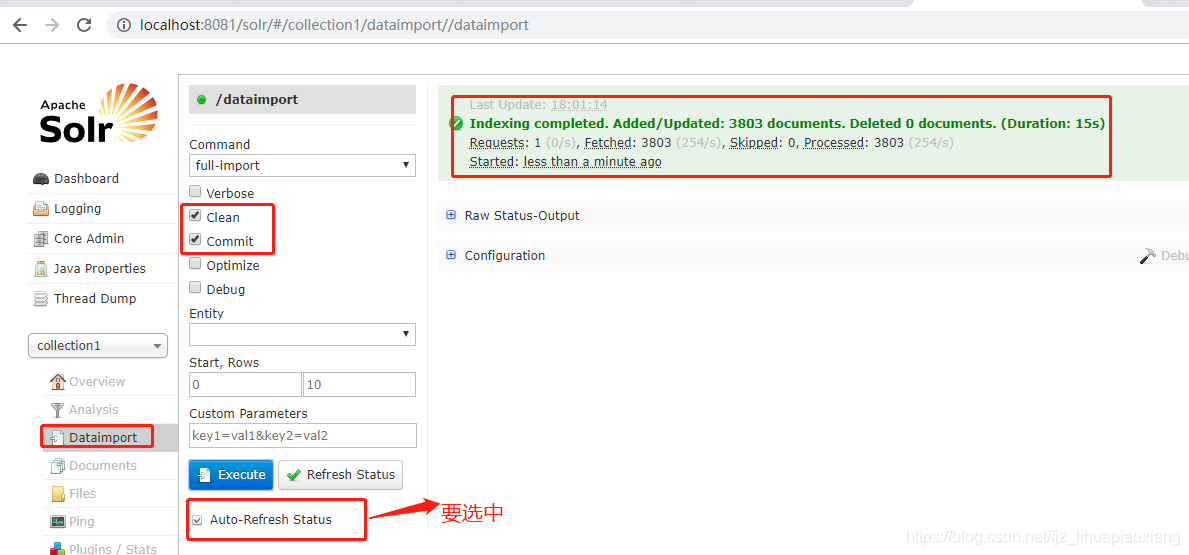Click the Analysis funnel icon
1189x555 pixels.
[58, 409]
